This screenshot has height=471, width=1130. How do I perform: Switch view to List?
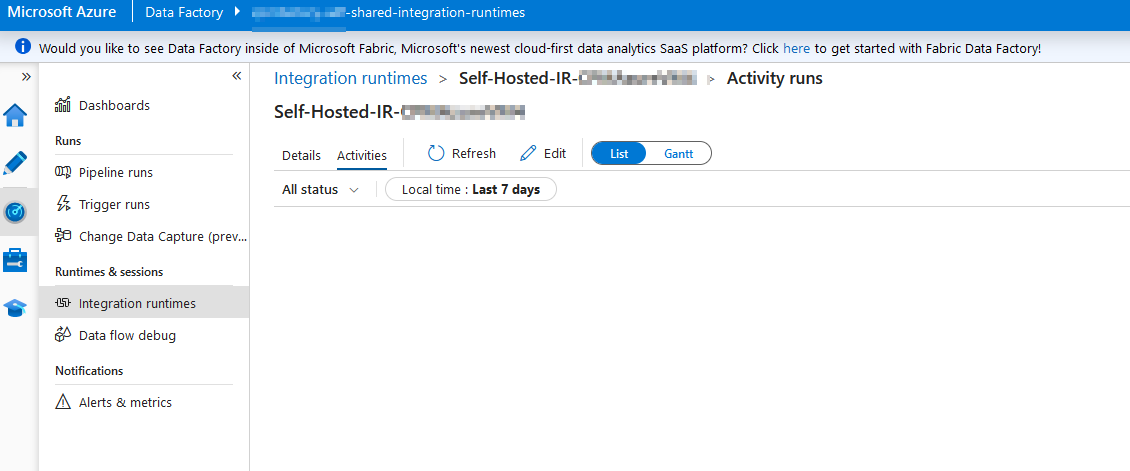tap(619, 153)
